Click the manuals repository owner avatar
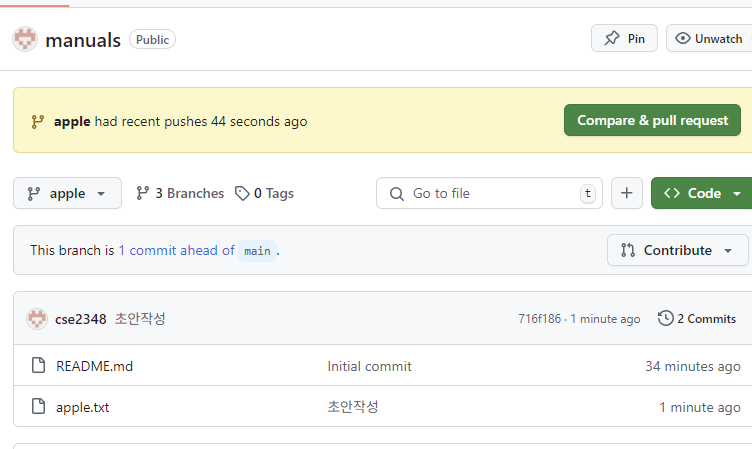The width and height of the screenshot is (752, 449). (25, 39)
